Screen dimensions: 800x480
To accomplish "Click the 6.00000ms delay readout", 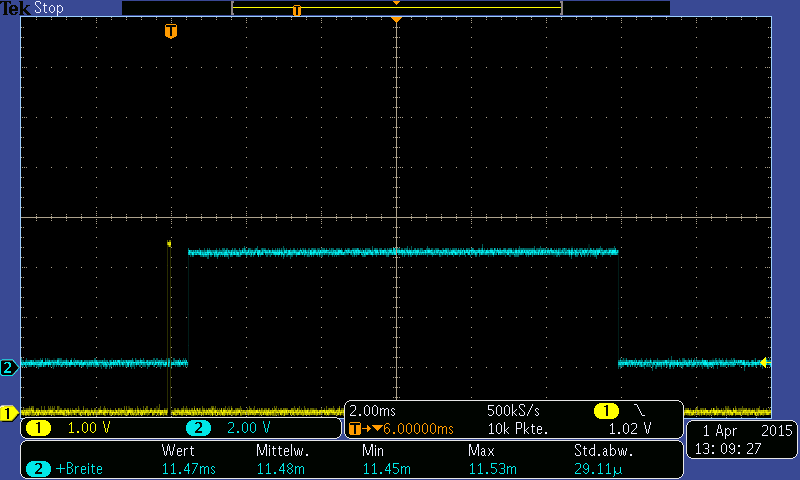I will (418, 428).
